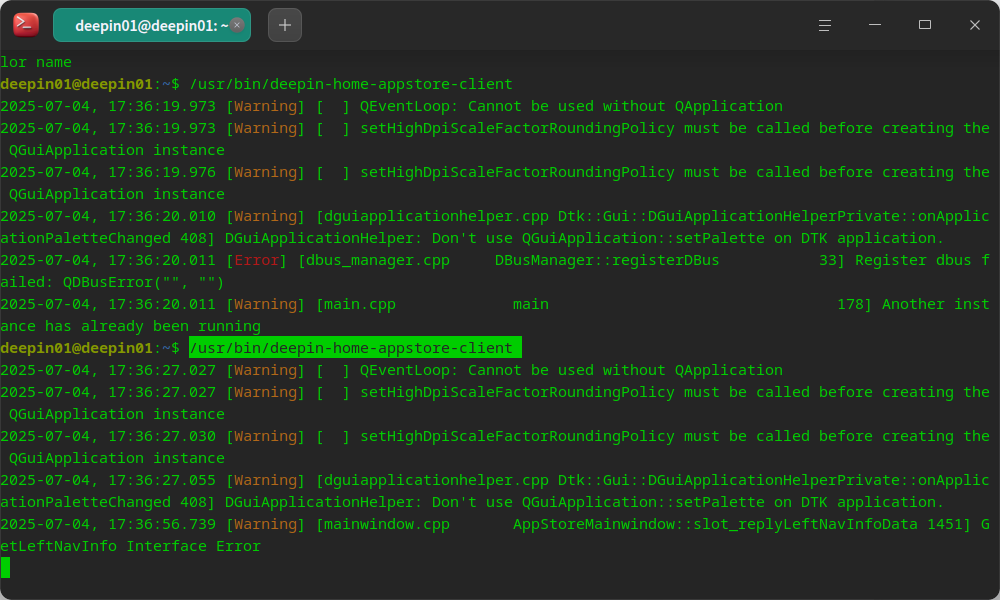Close the deepin01@deepin01 tab
Screen dimensions: 1000x600
click(x=237, y=25)
